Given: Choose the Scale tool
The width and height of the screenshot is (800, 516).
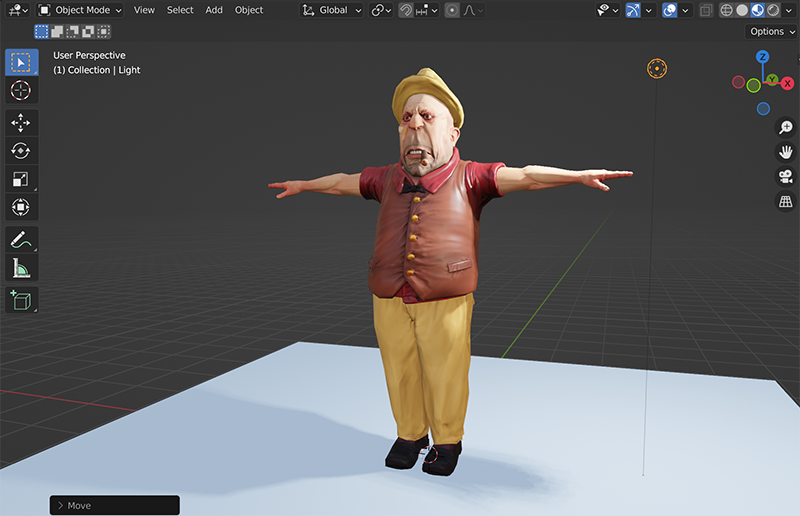Looking at the screenshot, I should pyautogui.click(x=21, y=179).
